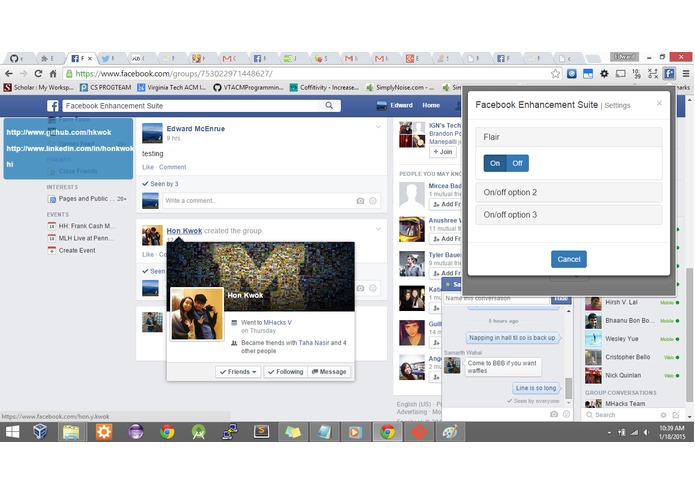Launch VirtualBox from the taskbar
Viewport: 695px width, 494px height.
tap(40, 432)
